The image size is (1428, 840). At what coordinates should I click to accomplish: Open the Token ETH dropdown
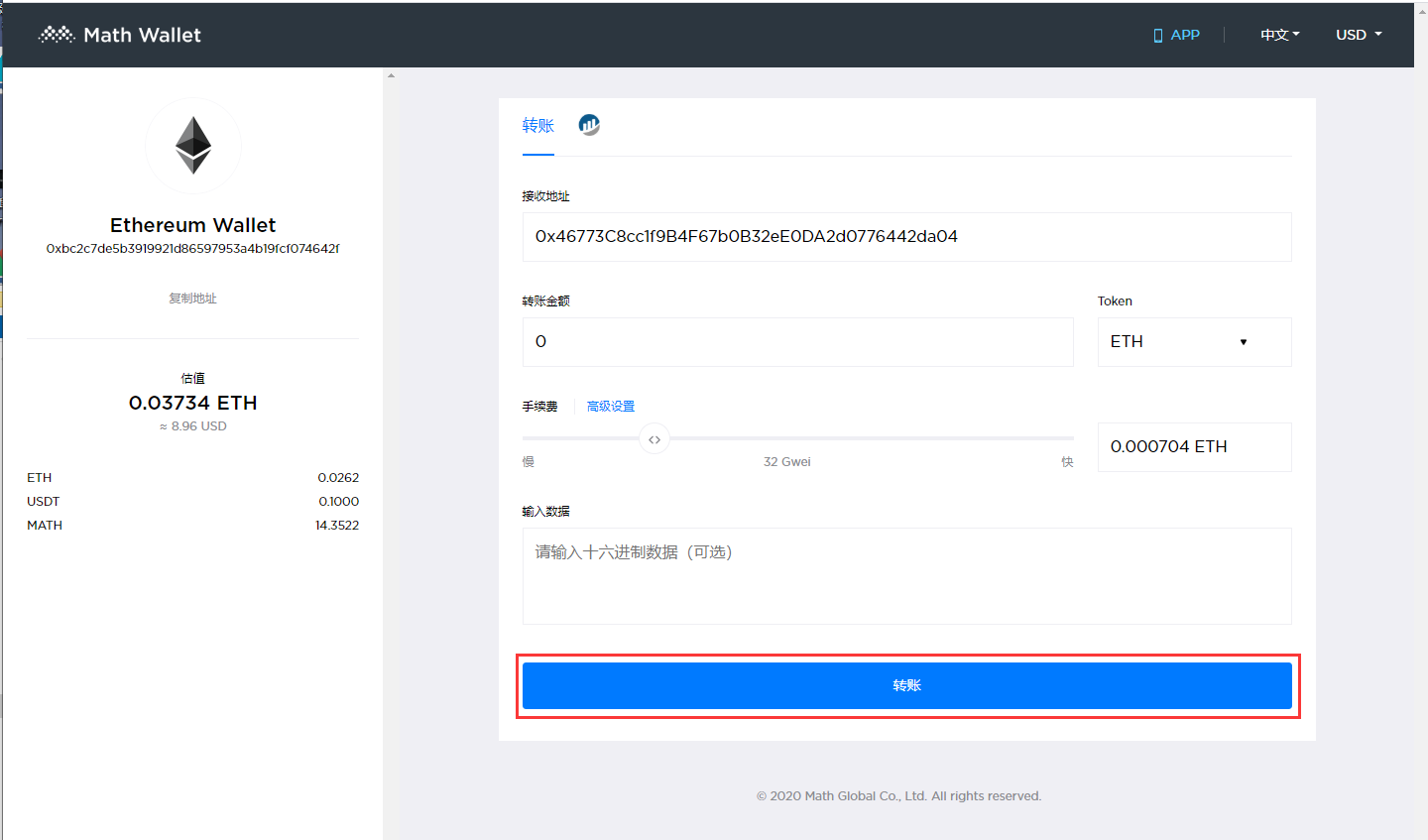(1194, 342)
